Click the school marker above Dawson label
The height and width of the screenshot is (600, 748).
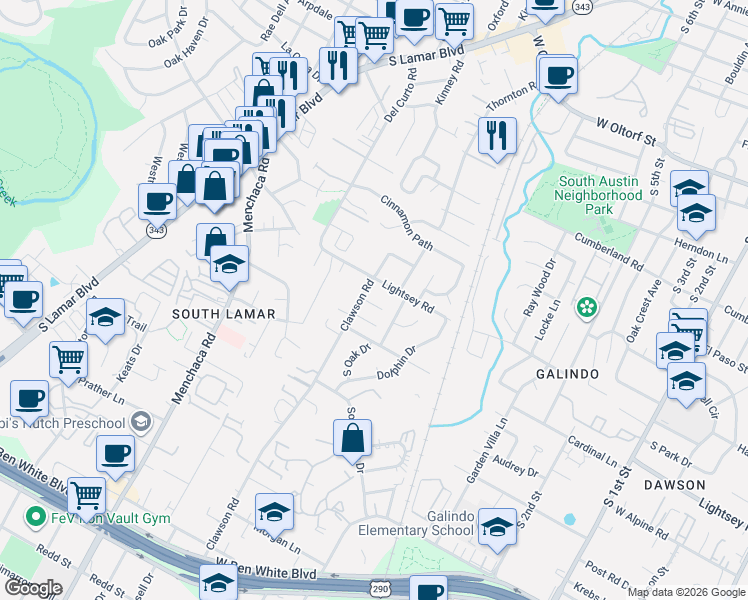click(686, 384)
